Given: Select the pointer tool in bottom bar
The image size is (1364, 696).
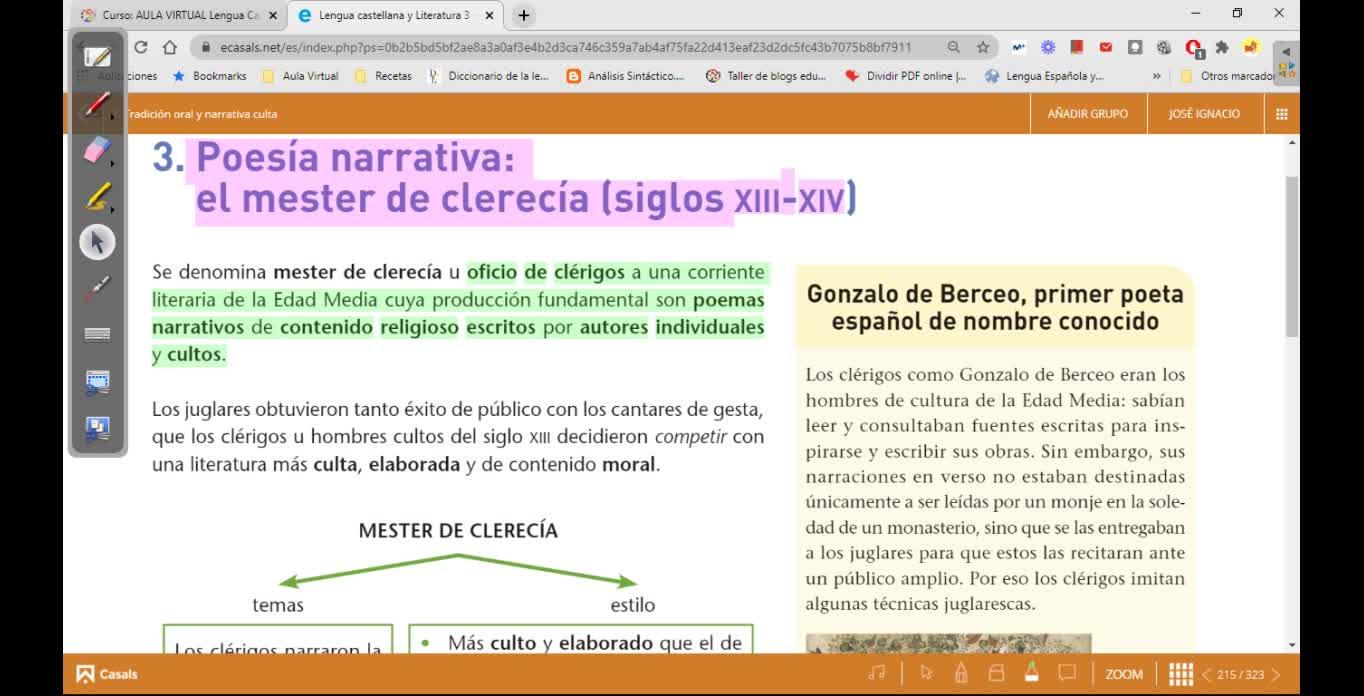Looking at the screenshot, I should point(927,674).
